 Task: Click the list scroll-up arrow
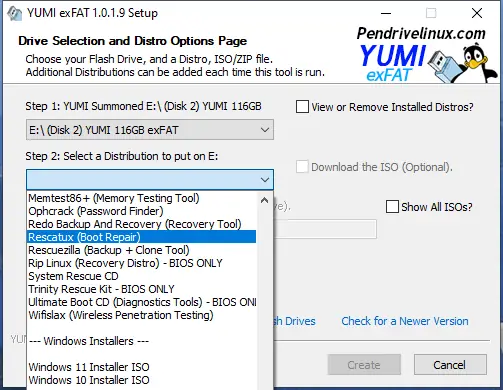(264, 200)
